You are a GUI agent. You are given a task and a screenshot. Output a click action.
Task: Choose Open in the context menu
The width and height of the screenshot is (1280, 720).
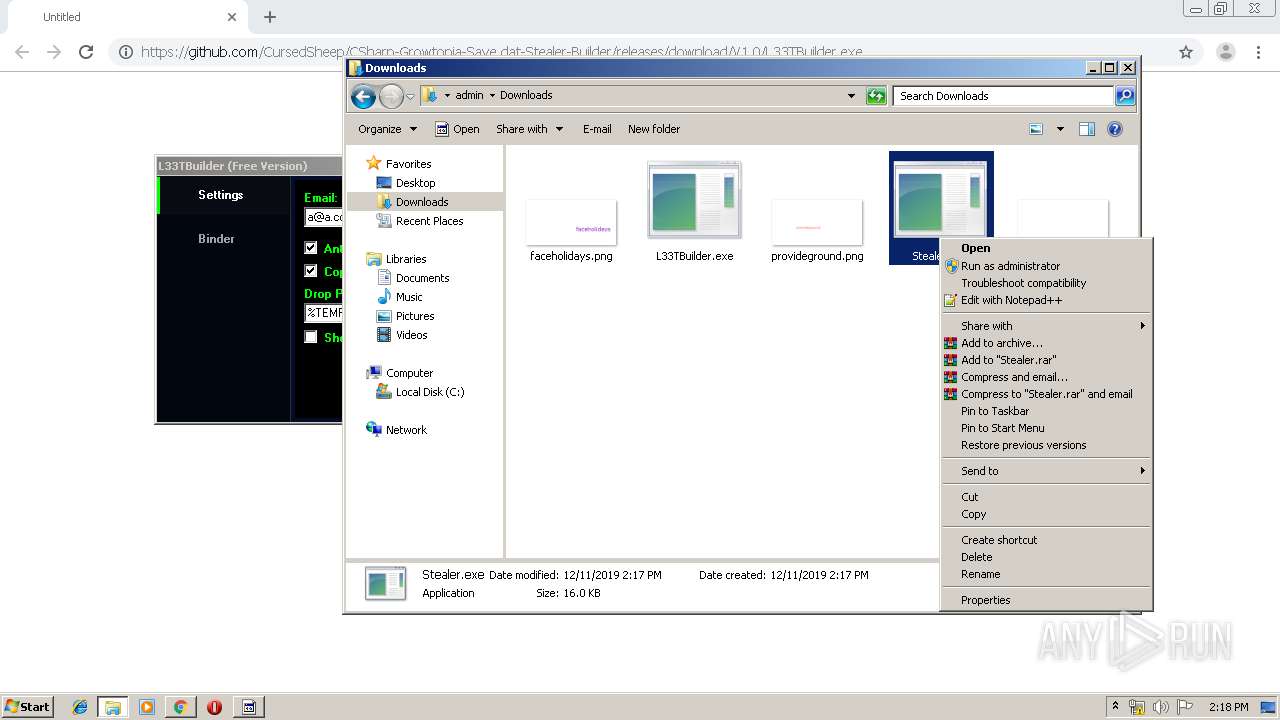coord(975,248)
